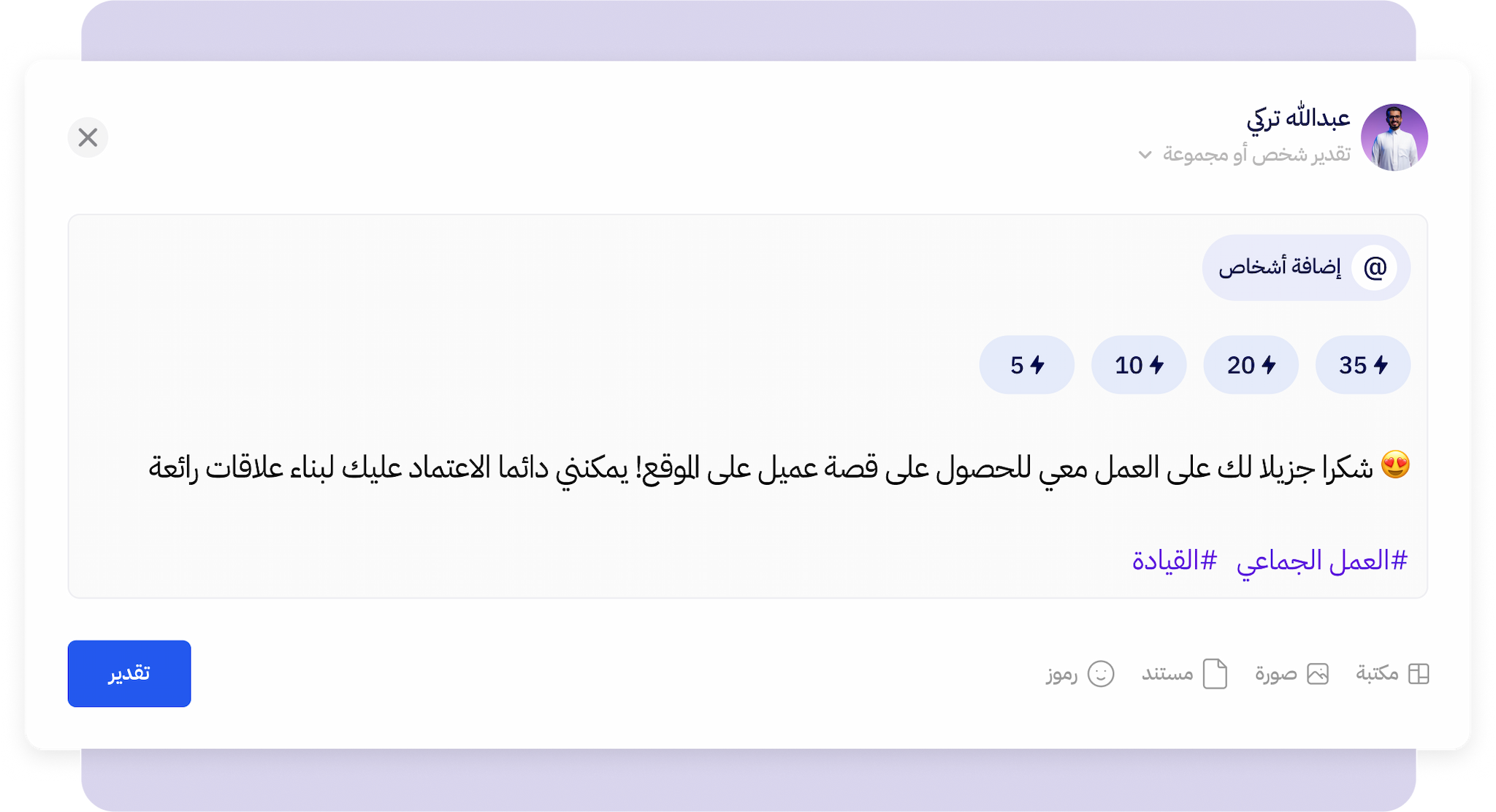Click the lightning bolt beside 35
This screenshot has width=1496, height=812.
1381,364
